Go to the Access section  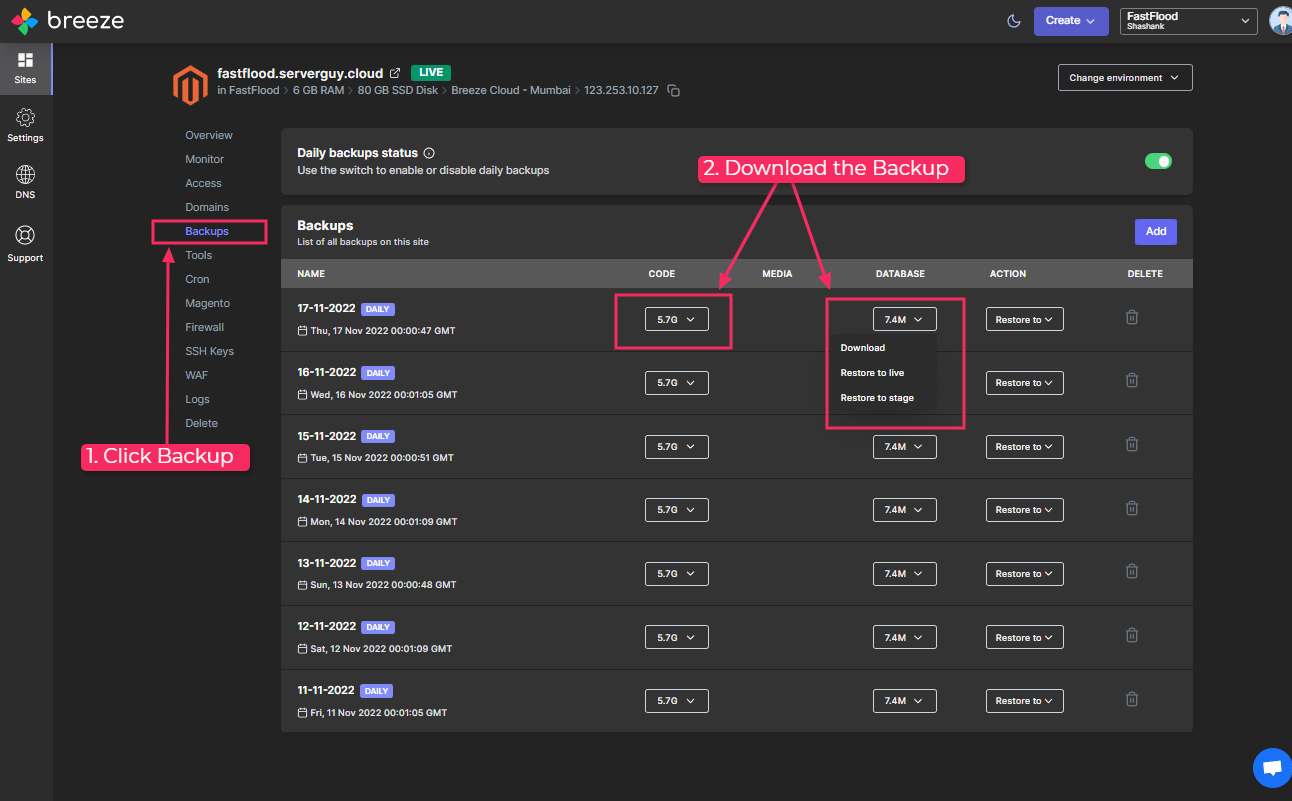tap(203, 183)
